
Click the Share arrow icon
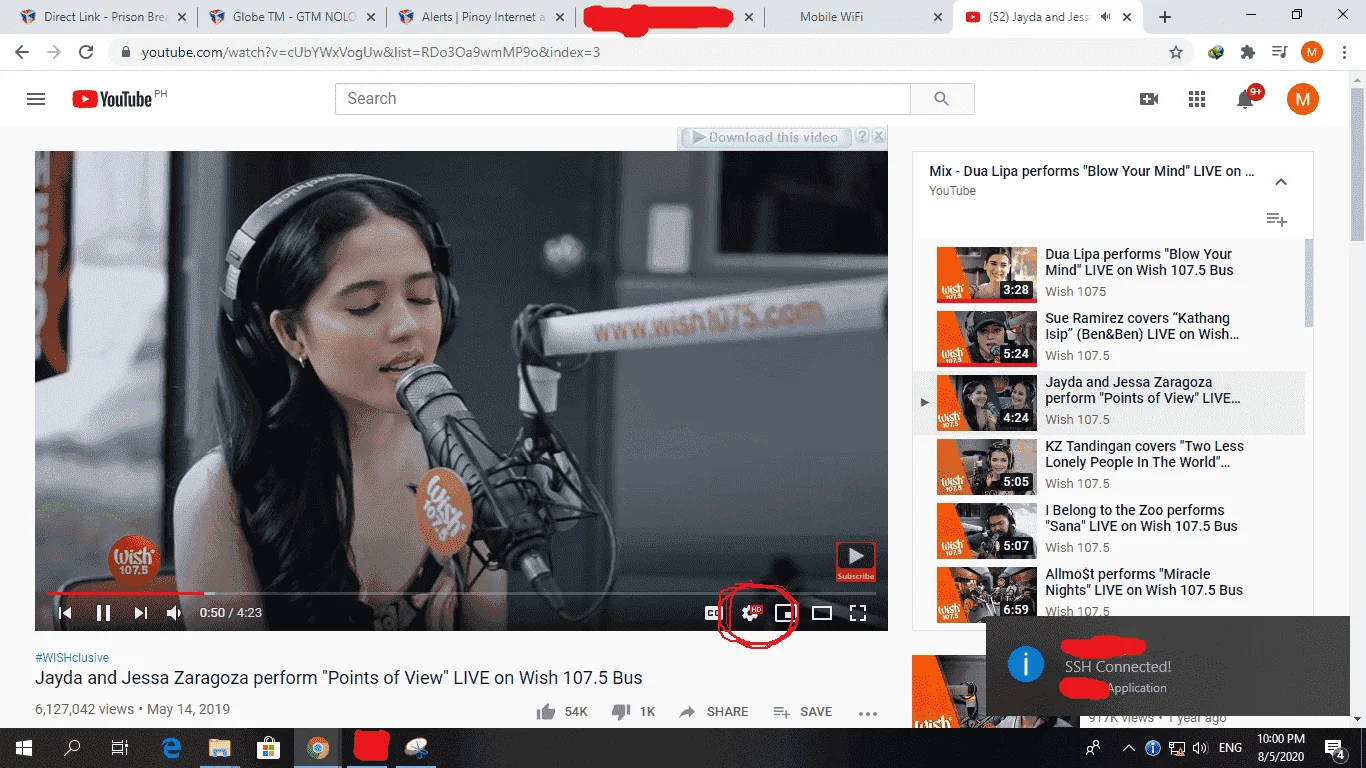click(687, 712)
